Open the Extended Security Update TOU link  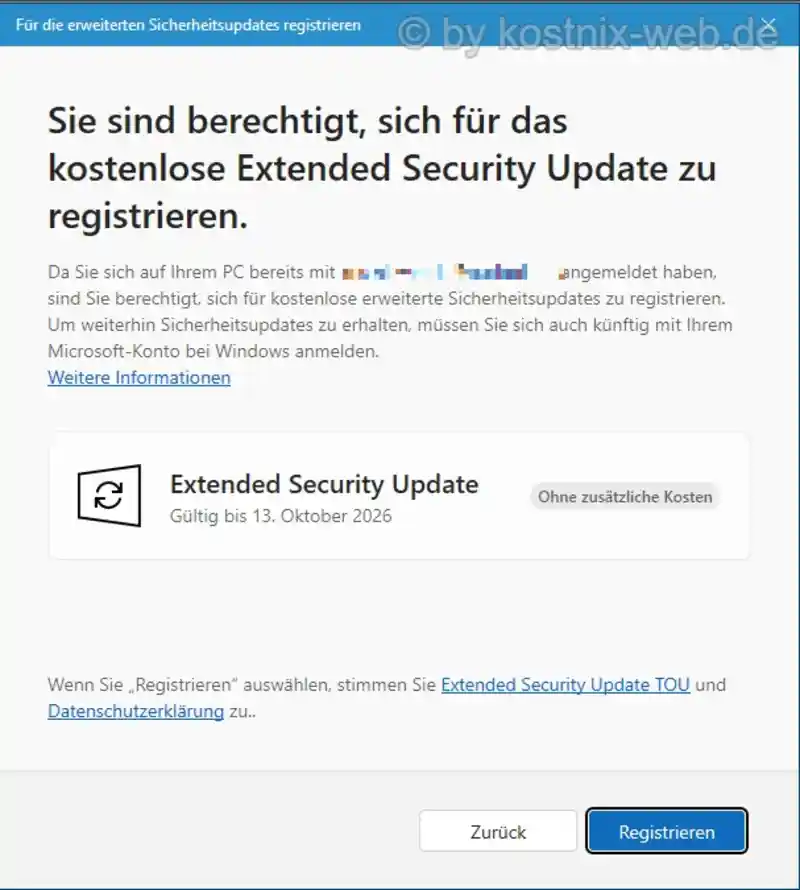click(x=566, y=685)
